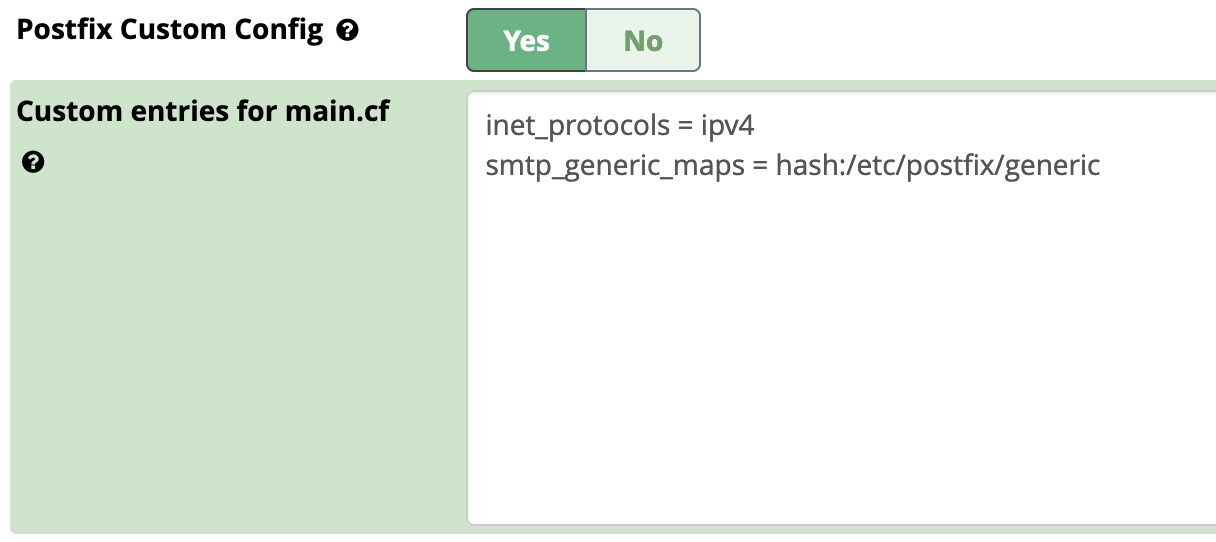Click the word smtp_generic_maps in the text area
Viewport: 1216px width, 542px height.
coord(615,165)
